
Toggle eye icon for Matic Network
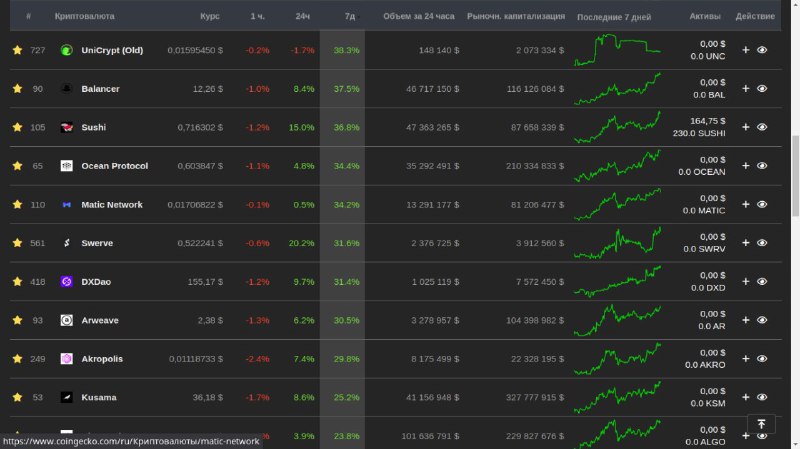tap(762, 205)
